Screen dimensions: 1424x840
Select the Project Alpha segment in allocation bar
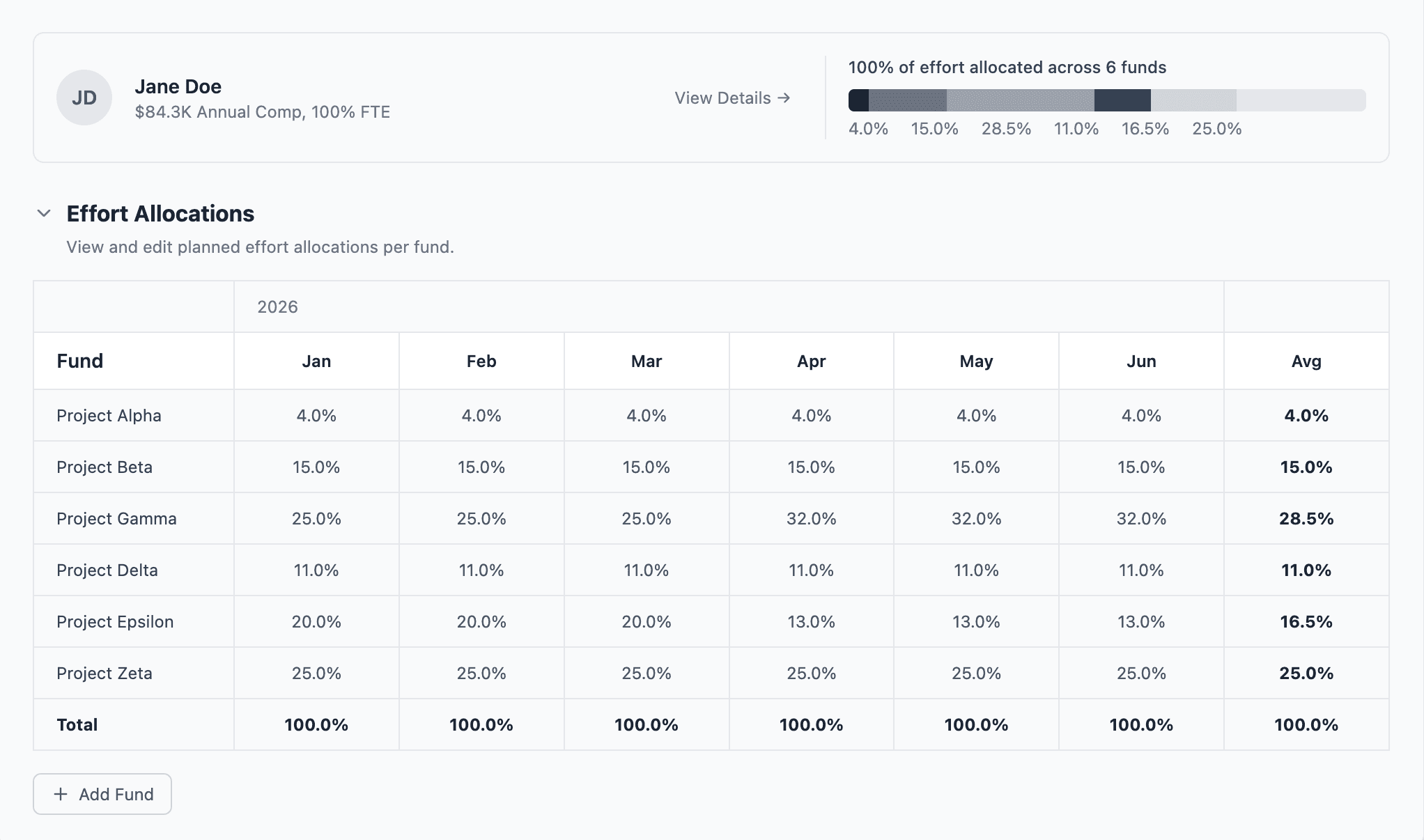coord(858,100)
